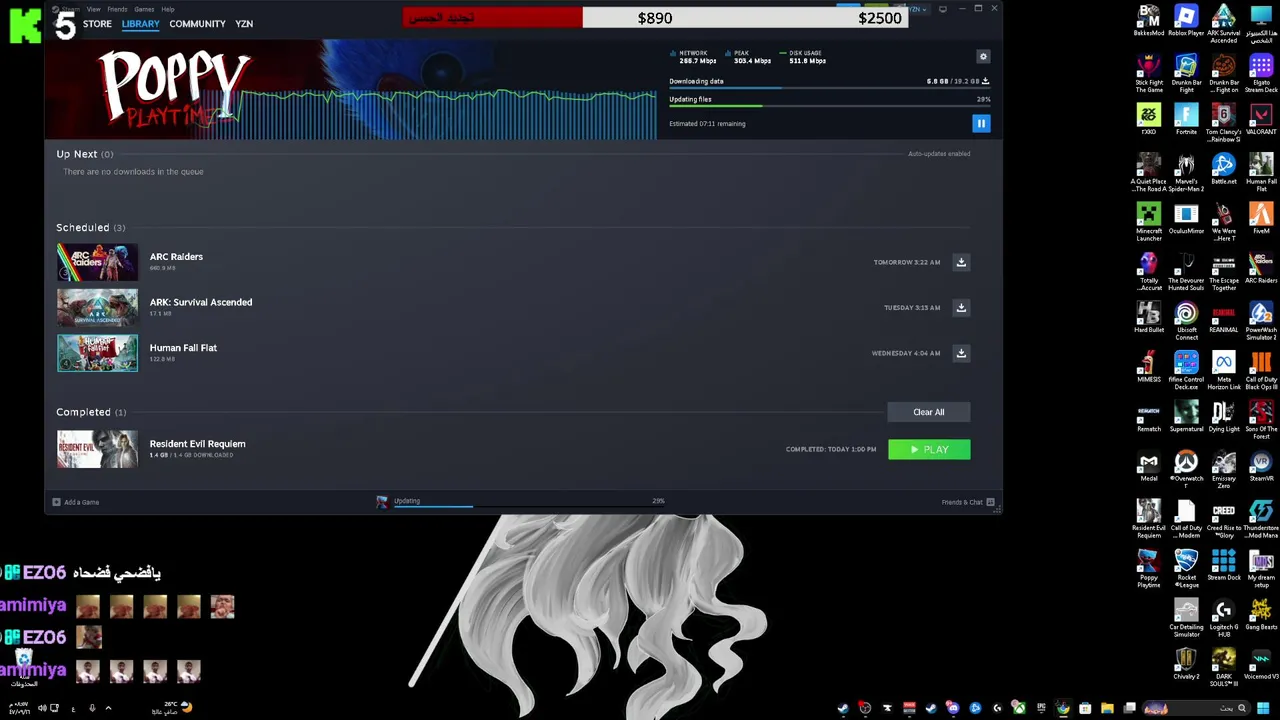Open Minecraft Launcher desktop icon
Image resolution: width=1280 pixels, height=720 pixels.
(x=1148, y=222)
